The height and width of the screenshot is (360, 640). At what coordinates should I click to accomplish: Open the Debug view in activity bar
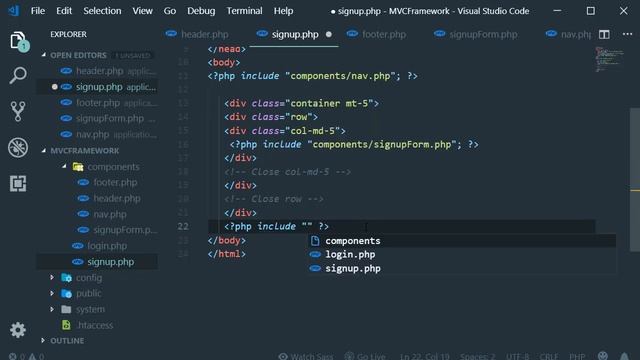coord(18,147)
